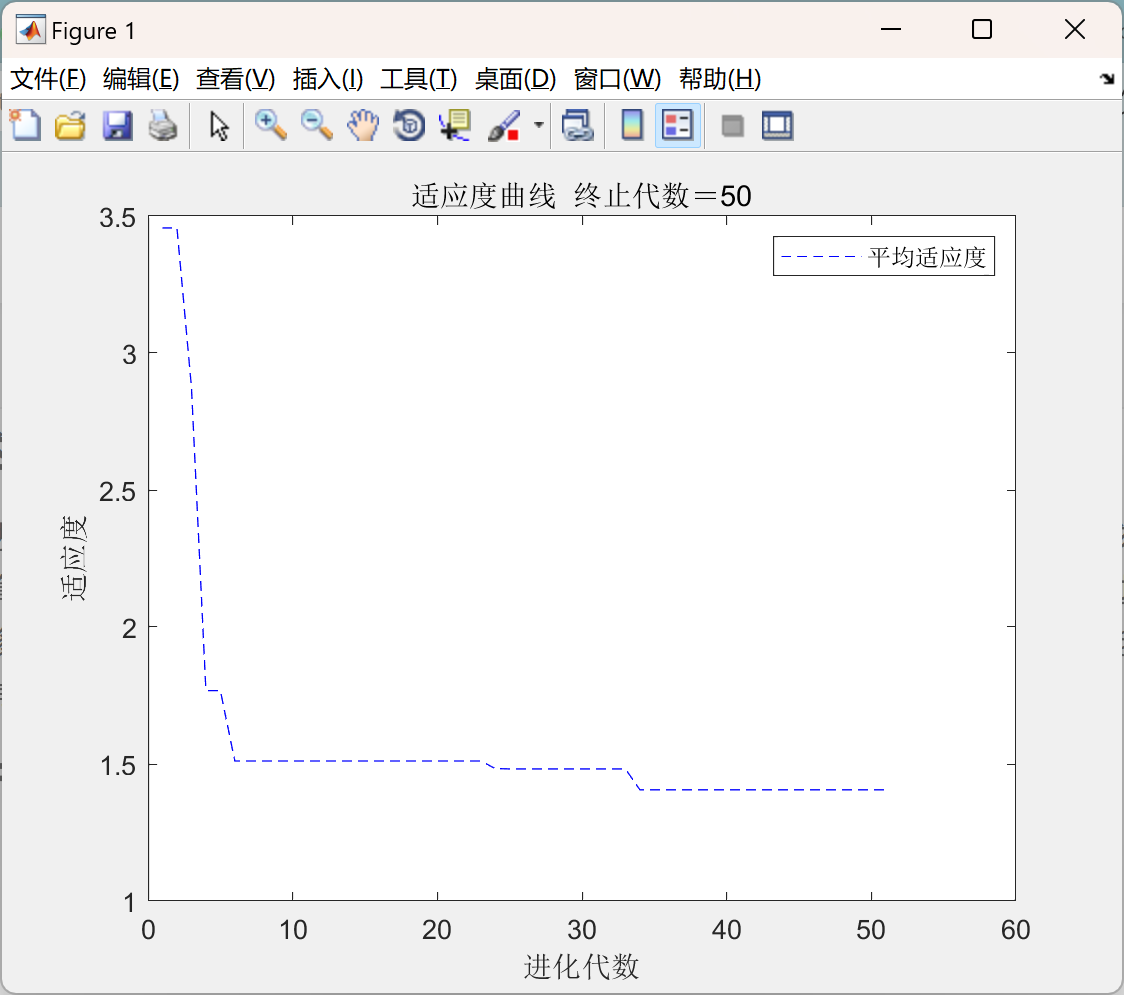Save the figure with the floppy icon
This screenshot has height=995, width=1124.
117,125
